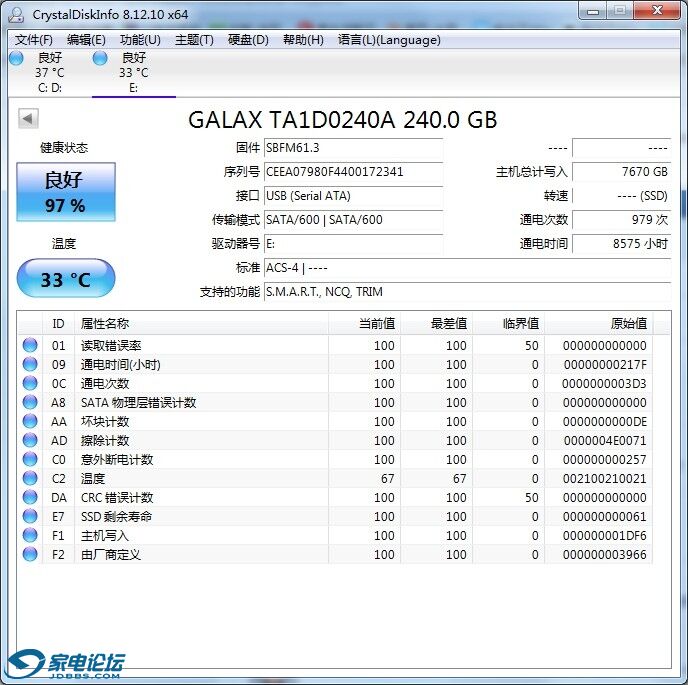Click the status orb of 通电次数 row
688x685 pixels.
[30, 383]
